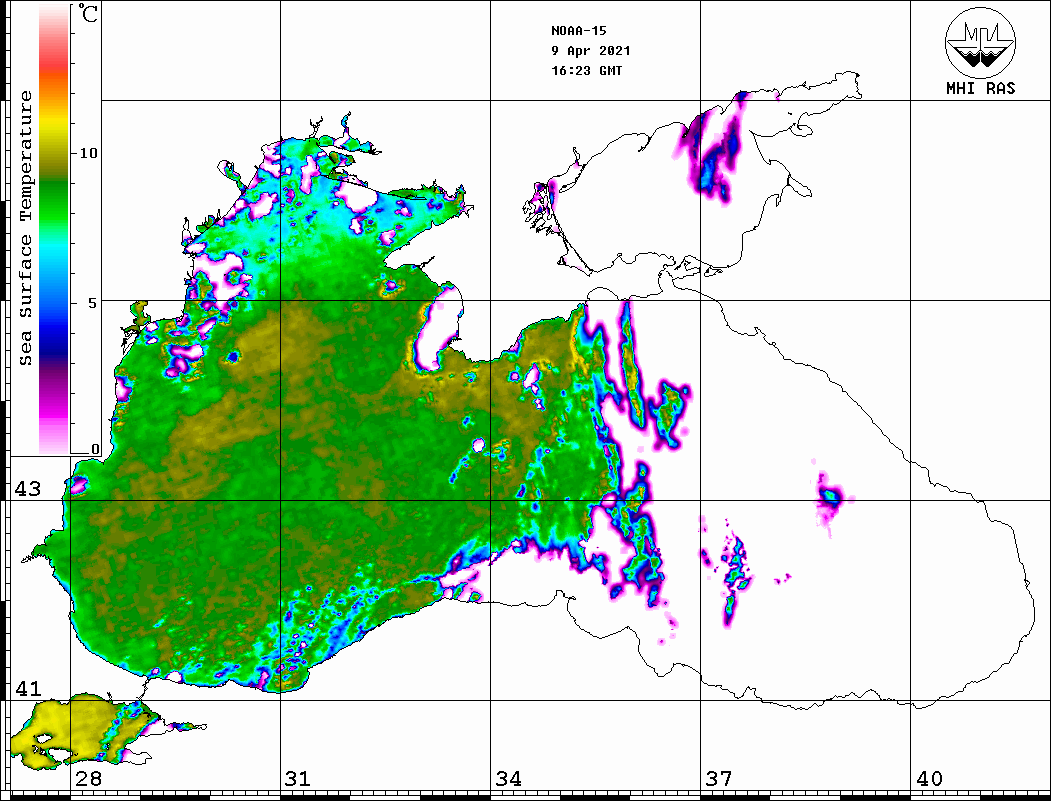Click the longitude label "28"
This screenshot has height=801, width=1051.
(x=88, y=779)
